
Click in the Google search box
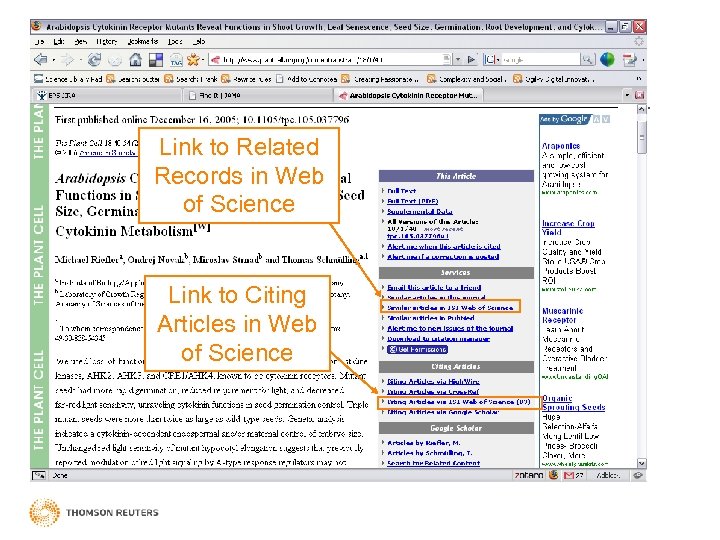[540, 59]
